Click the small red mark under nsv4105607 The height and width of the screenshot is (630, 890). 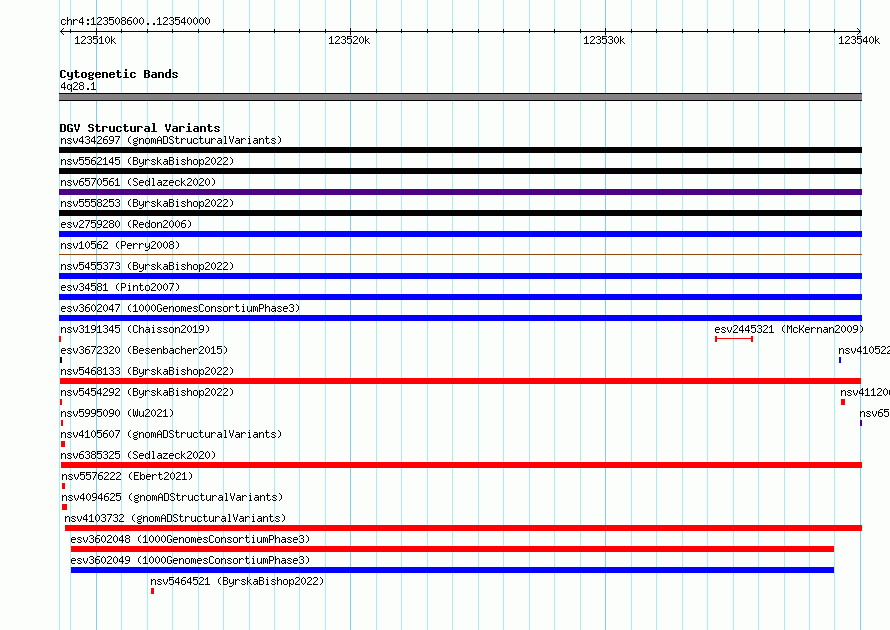pos(63,444)
